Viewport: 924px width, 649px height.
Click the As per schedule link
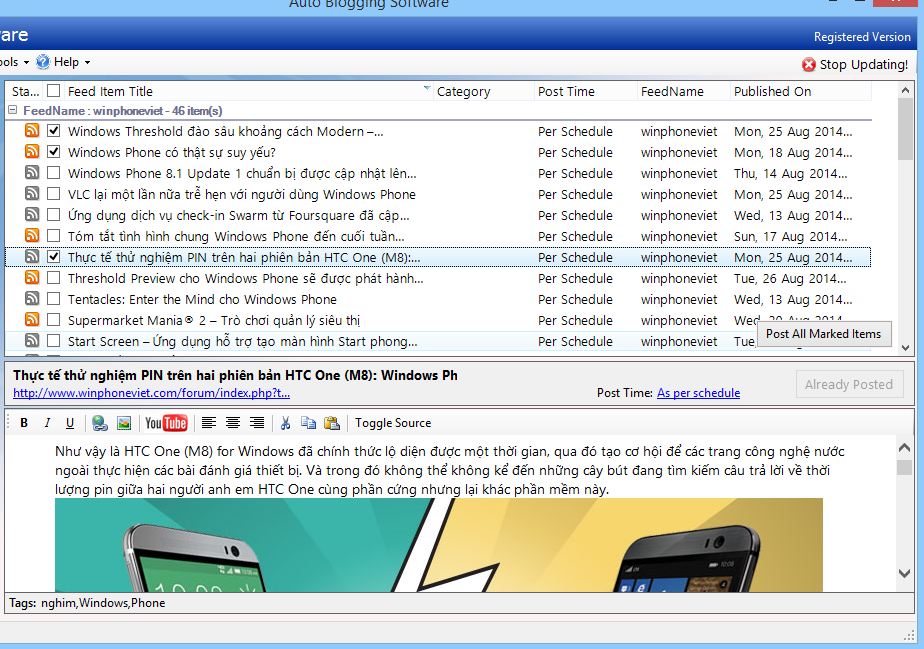point(698,393)
